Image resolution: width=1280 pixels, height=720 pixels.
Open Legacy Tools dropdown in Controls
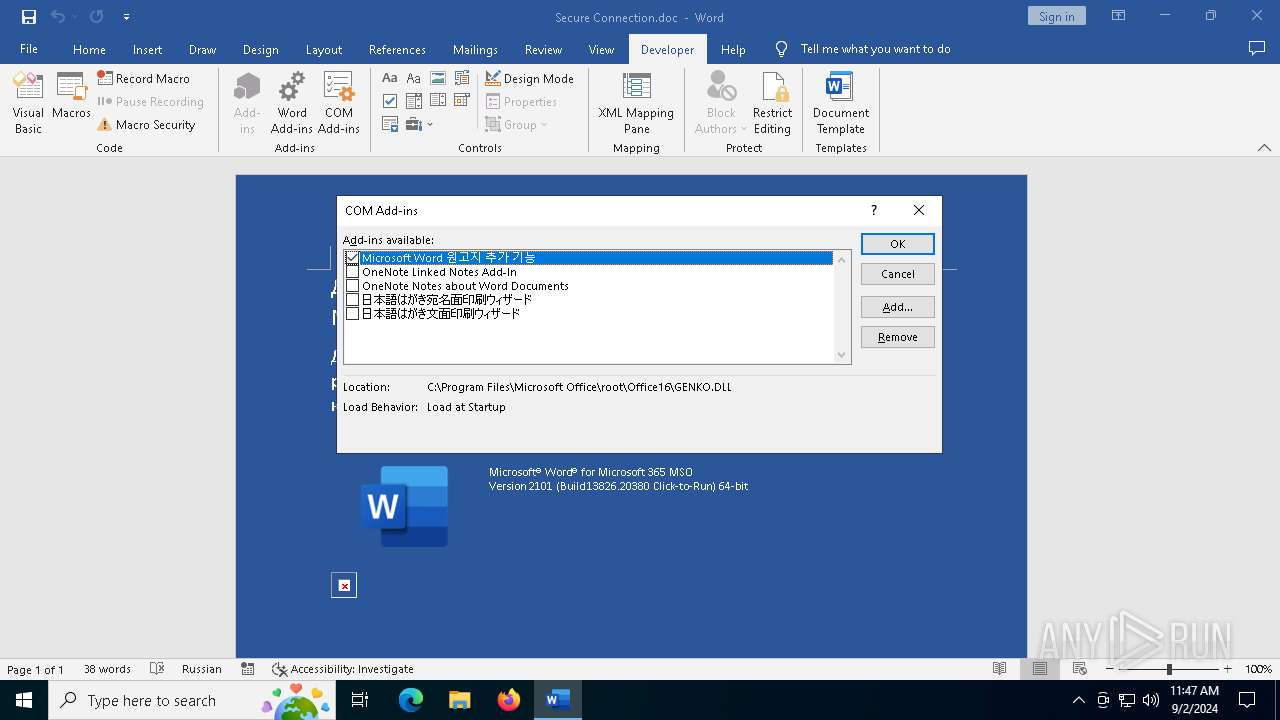[x=420, y=125]
